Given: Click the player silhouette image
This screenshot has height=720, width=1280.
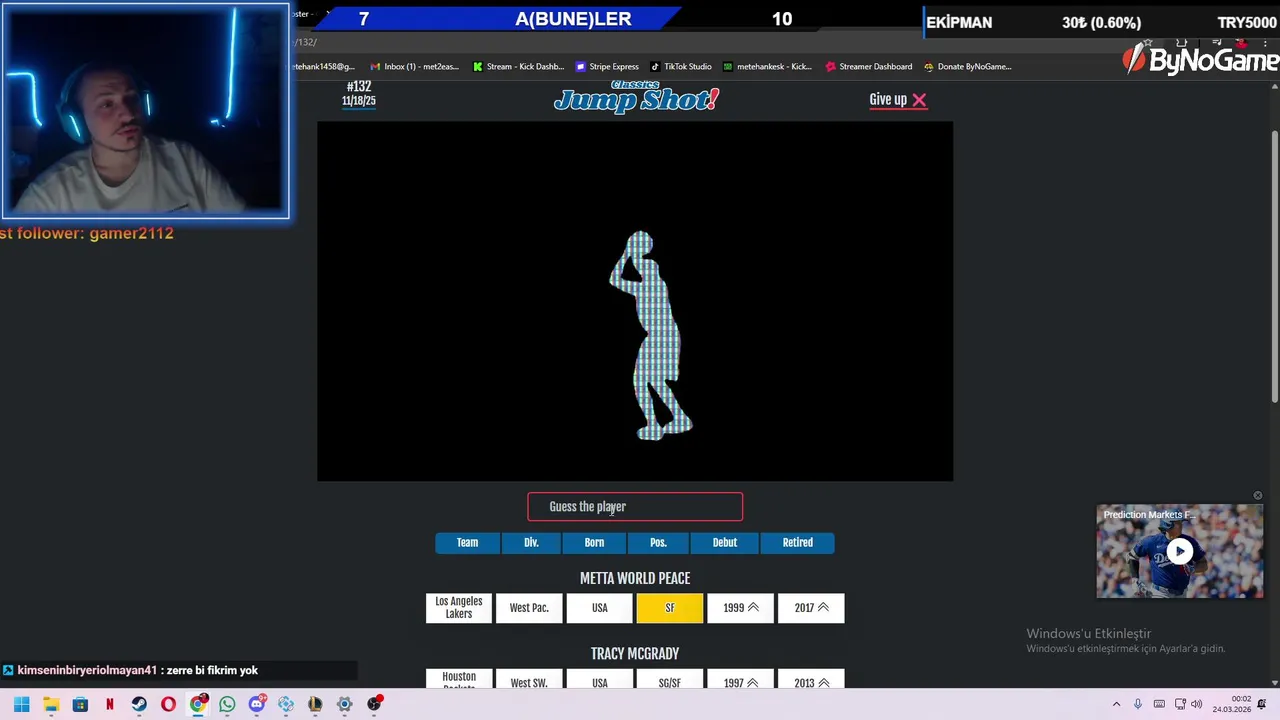Looking at the screenshot, I should (x=652, y=335).
